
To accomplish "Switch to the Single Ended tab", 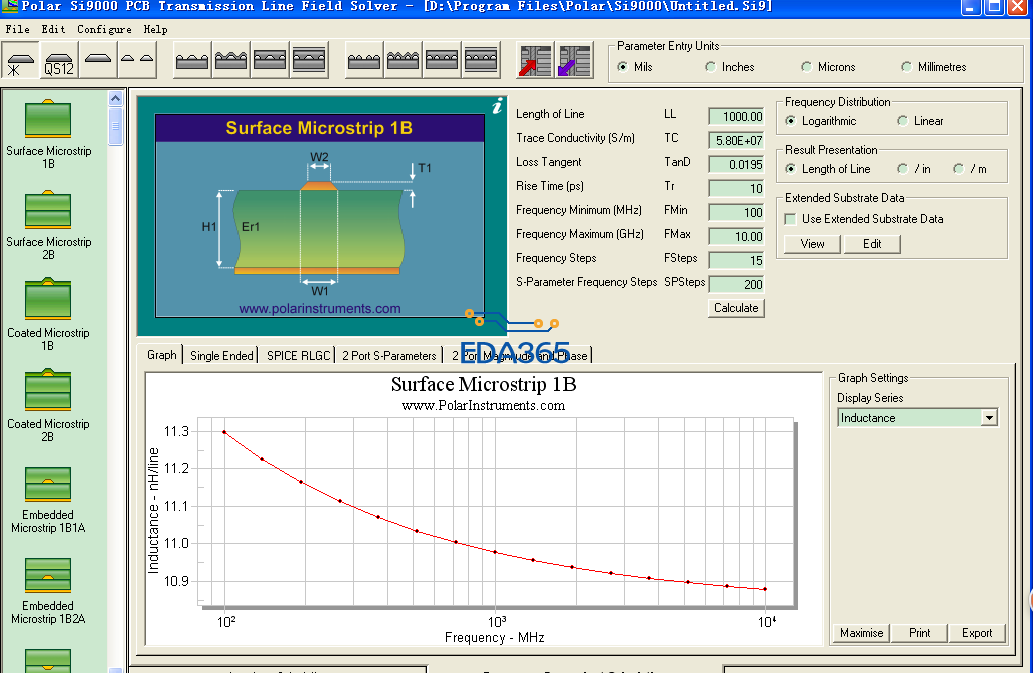I will pos(221,356).
